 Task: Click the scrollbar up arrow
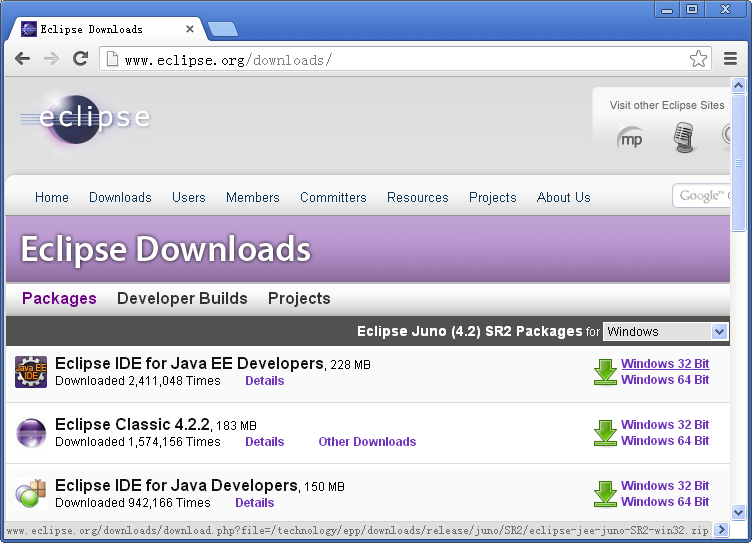pos(739,86)
